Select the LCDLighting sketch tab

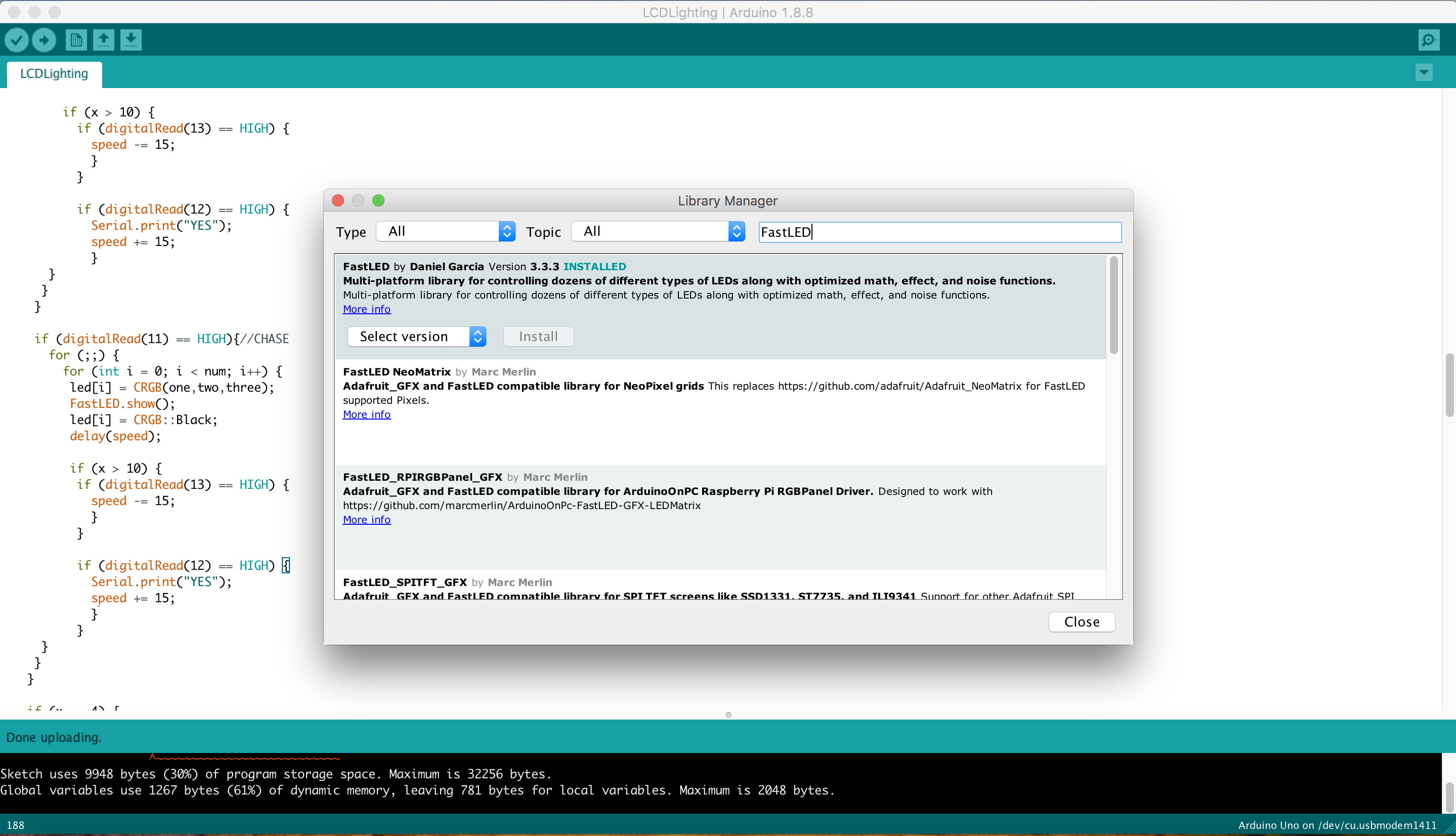[x=54, y=74]
